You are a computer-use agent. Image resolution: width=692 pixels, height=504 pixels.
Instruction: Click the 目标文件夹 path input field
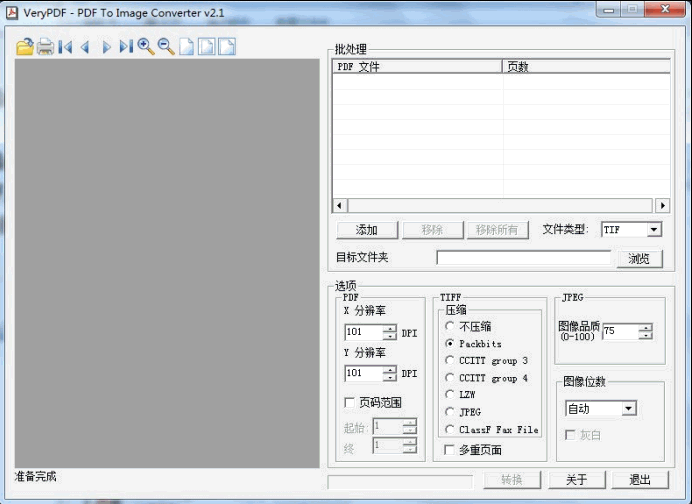click(x=524, y=258)
